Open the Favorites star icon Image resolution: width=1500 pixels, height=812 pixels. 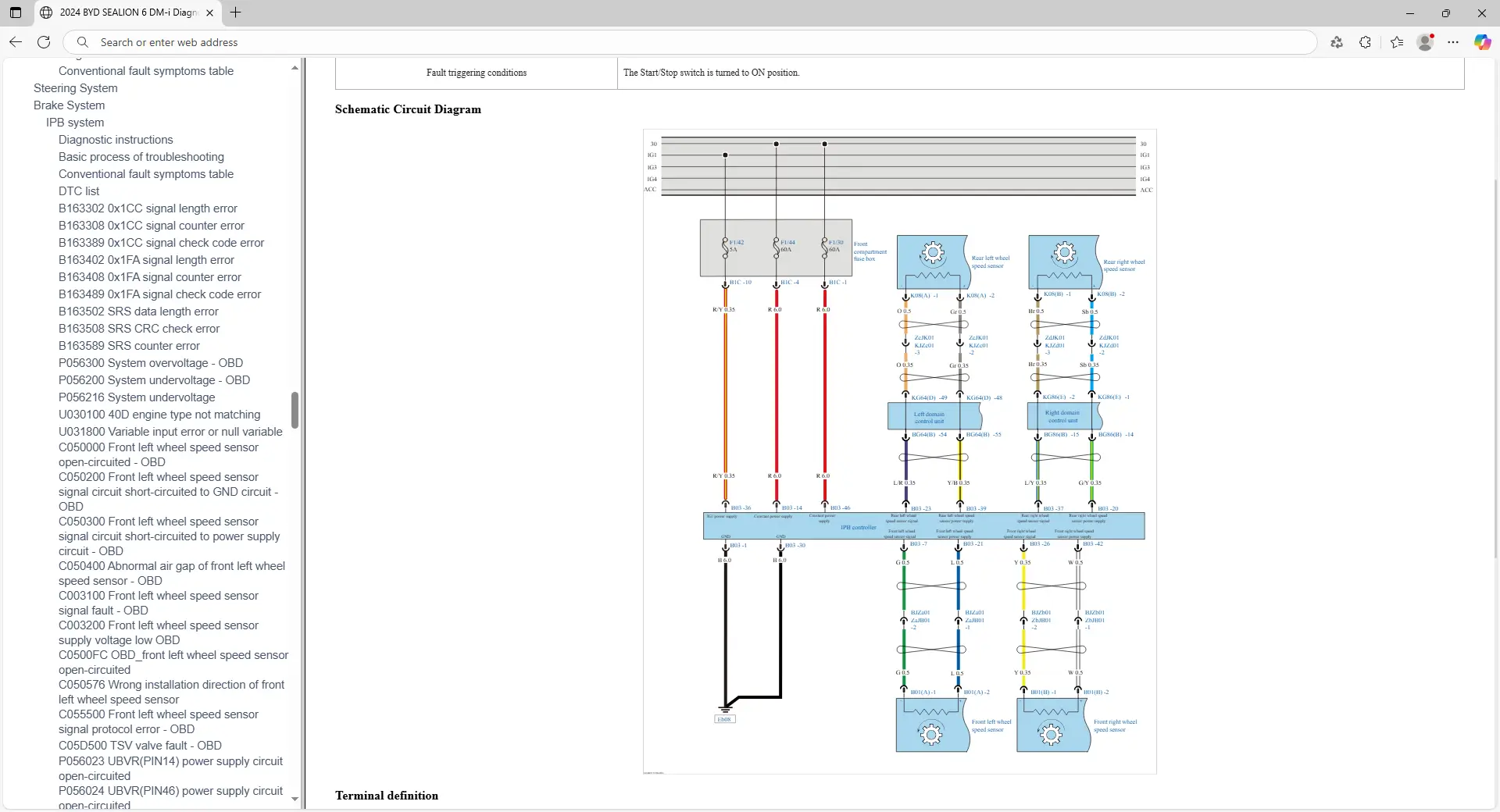[x=1397, y=42]
